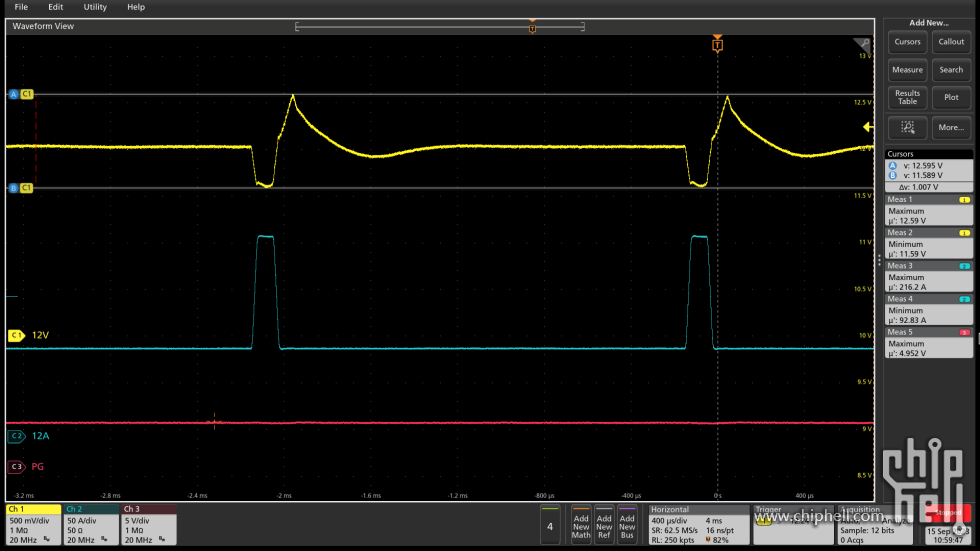Viewport: 980px width, 551px height.
Task: Click the Waveform View title
Action: (x=43, y=26)
